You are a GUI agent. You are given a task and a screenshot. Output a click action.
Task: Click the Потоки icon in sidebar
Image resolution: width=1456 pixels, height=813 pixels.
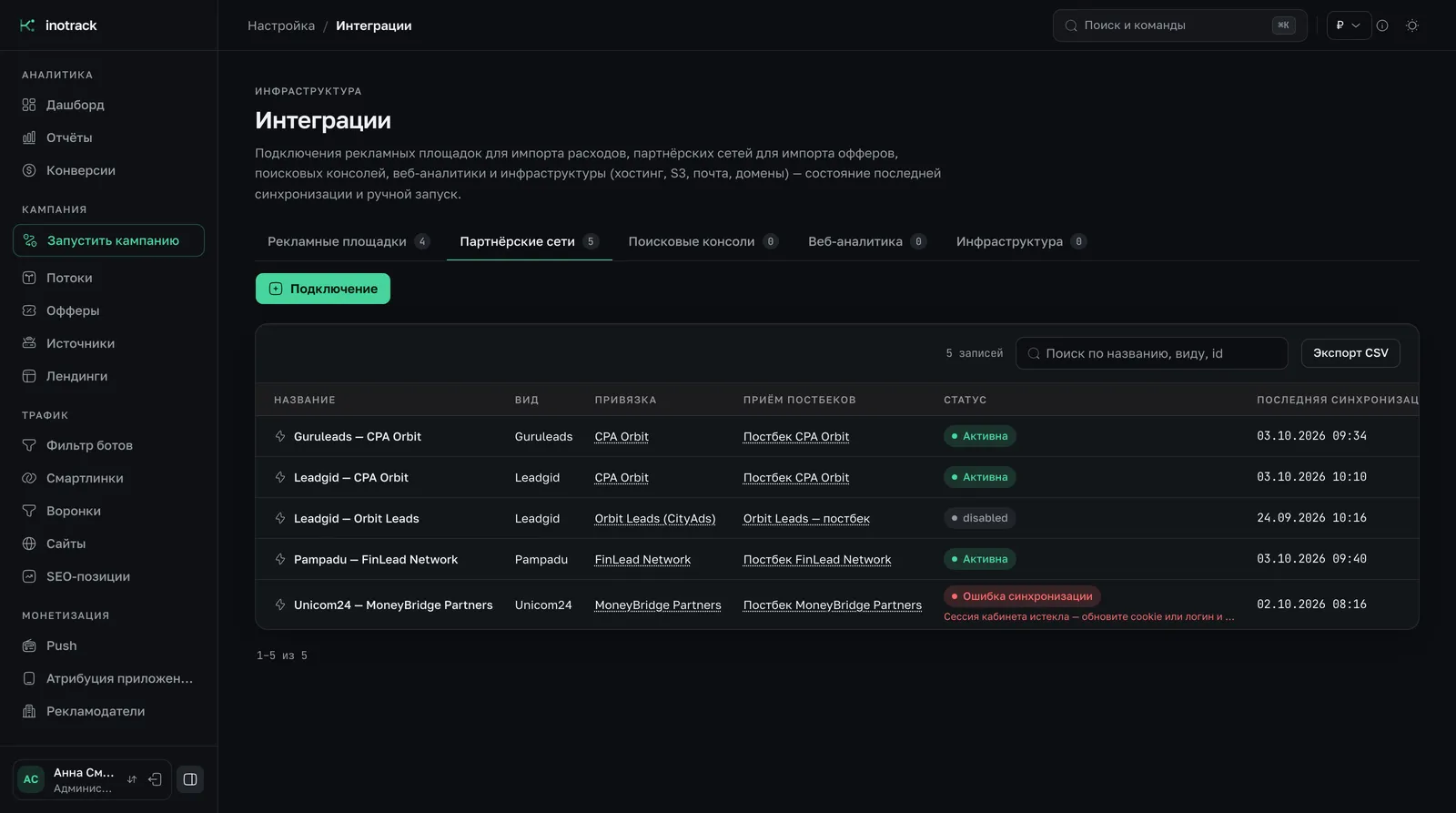coord(29,278)
